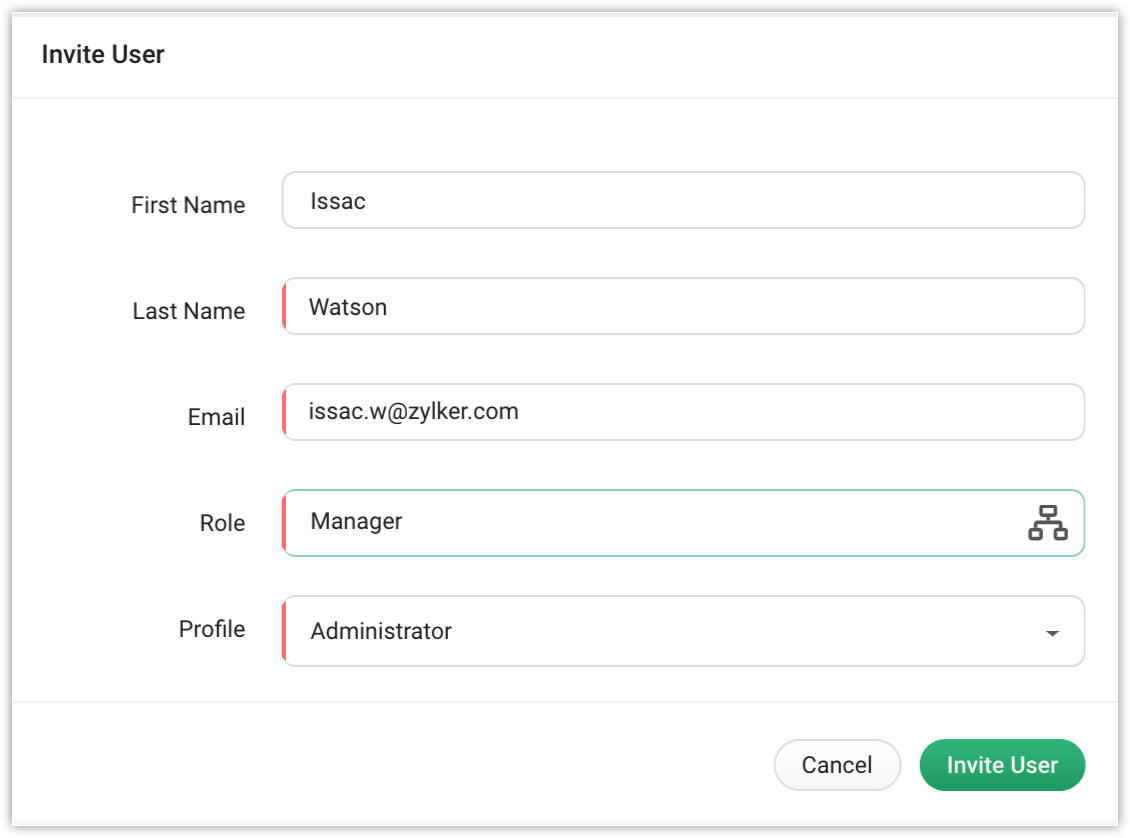Screen dimensions: 1130x838
Task: Click the Email label text
Action: point(216,417)
